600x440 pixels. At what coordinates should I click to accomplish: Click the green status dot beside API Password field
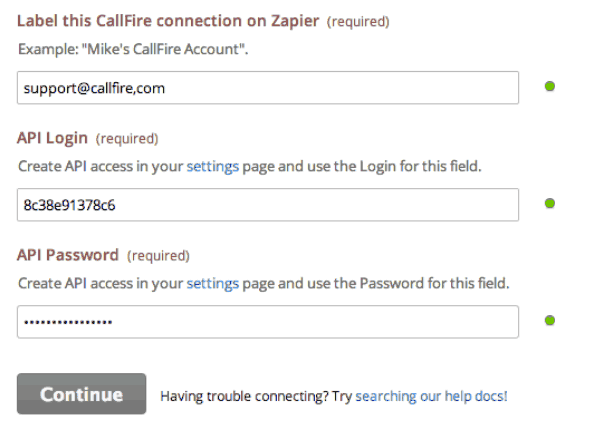point(549,320)
